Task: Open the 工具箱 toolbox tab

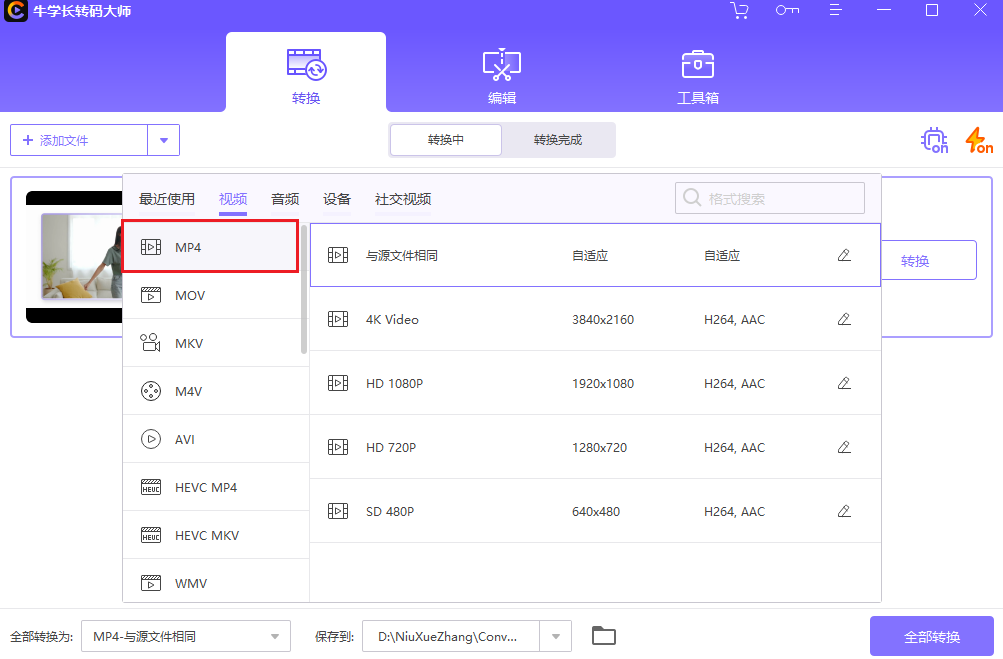Action: pyautogui.click(x=698, y=76)
